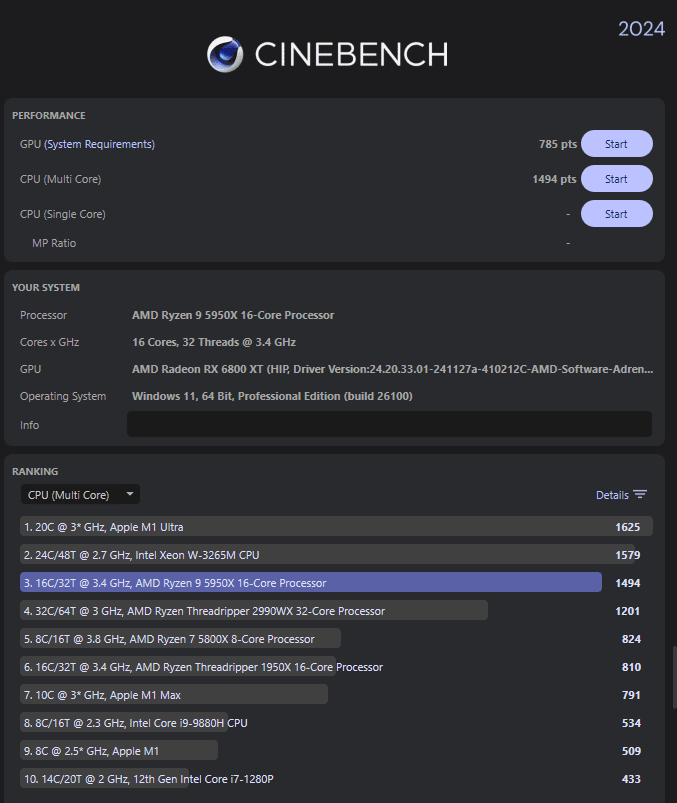Click the 1201 score in ranking
This screenshot has width=677, height=803.
click(627, 611)
